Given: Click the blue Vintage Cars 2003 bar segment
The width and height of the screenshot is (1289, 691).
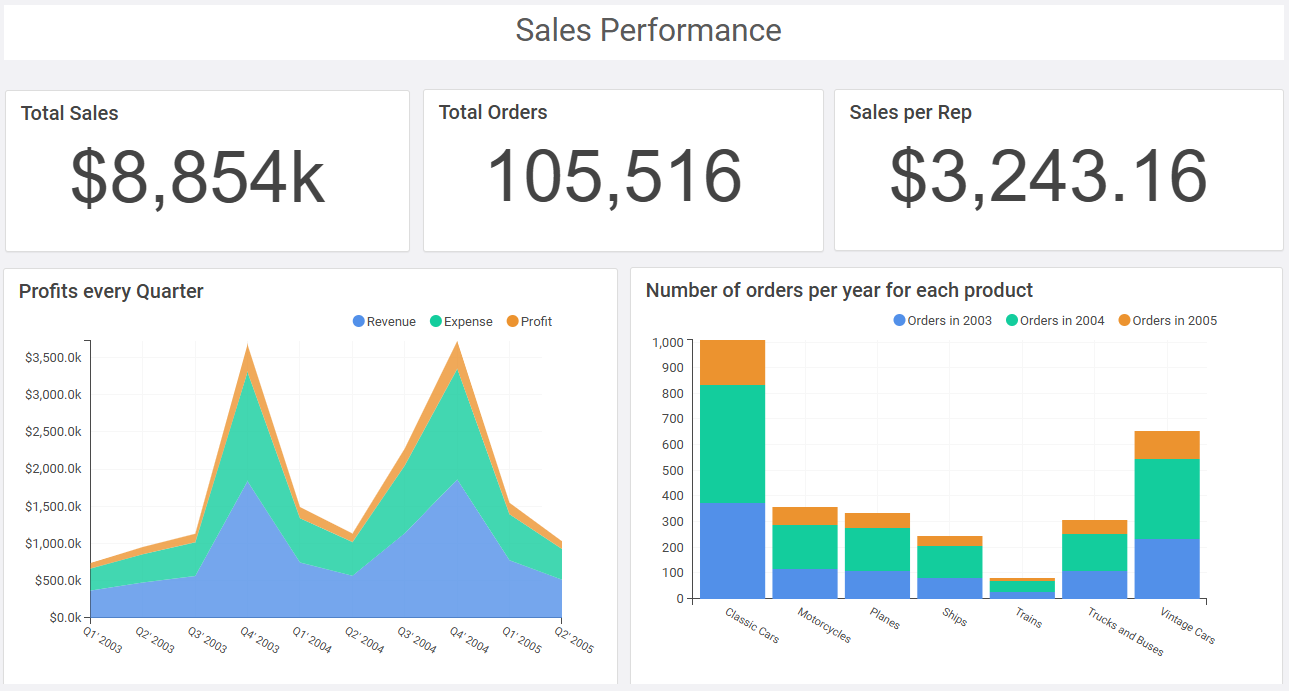Looking at the screenshot, I should pos(1167,569).
